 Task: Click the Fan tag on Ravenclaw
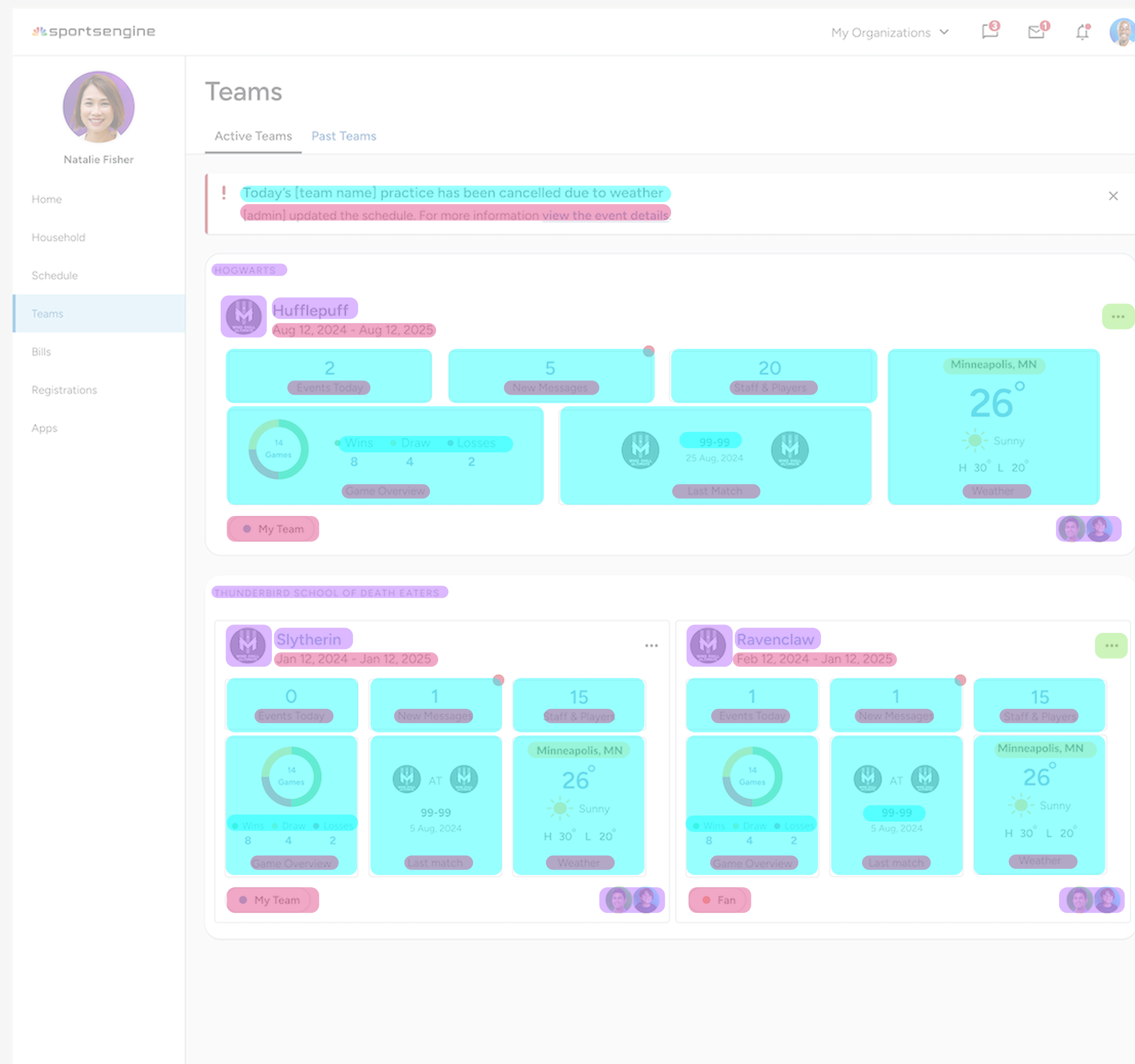click(719, 899)
